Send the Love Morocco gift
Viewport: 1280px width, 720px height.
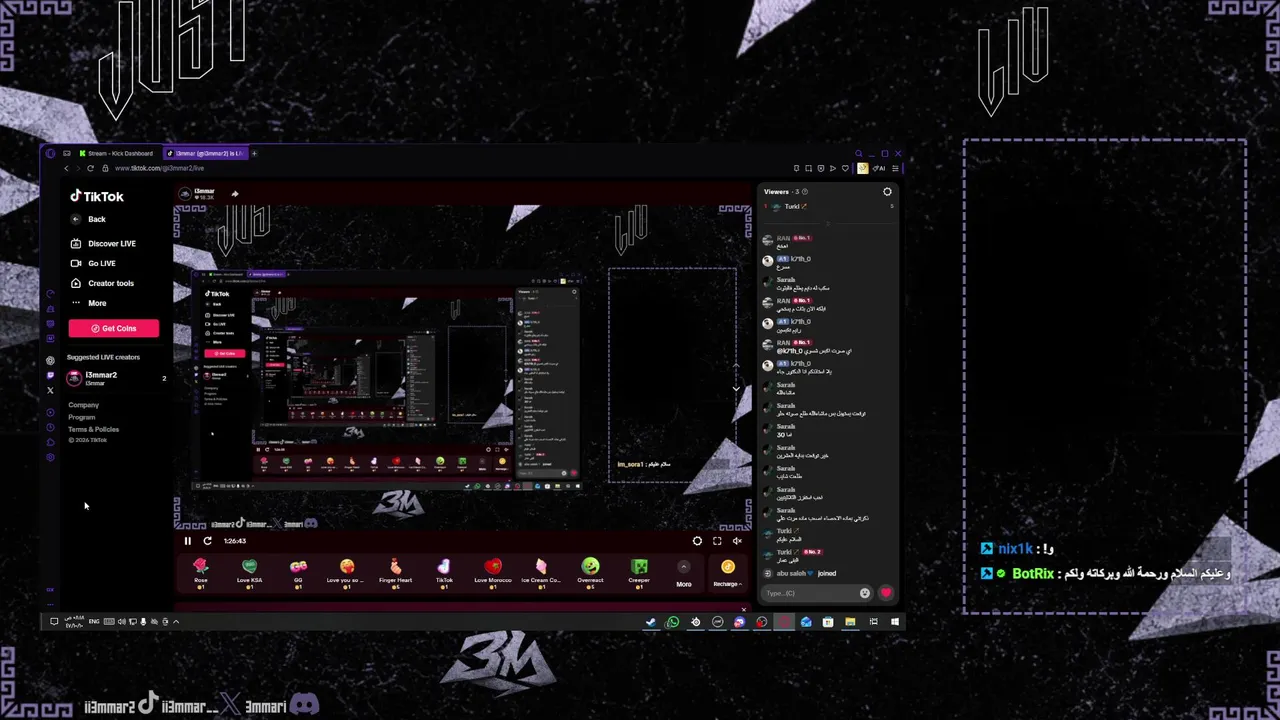click(x=492, y=573)
